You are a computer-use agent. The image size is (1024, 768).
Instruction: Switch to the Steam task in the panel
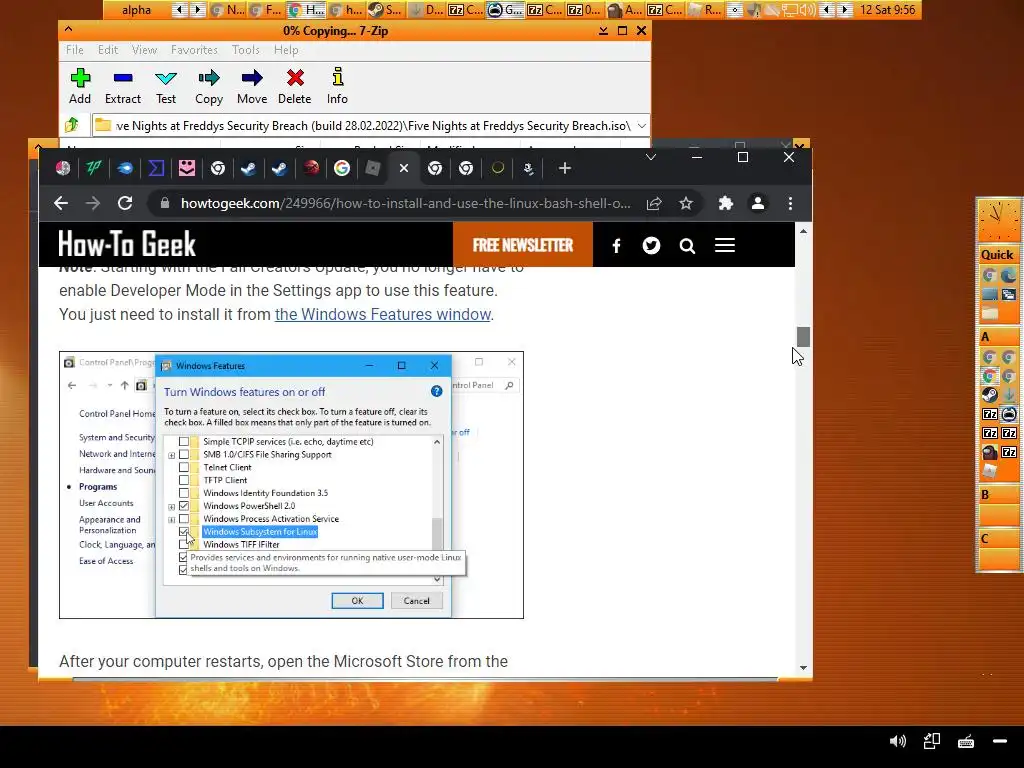tap(385, 10)
